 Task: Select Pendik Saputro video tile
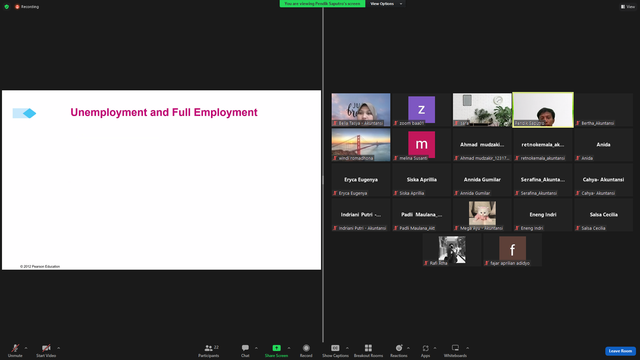543,110
